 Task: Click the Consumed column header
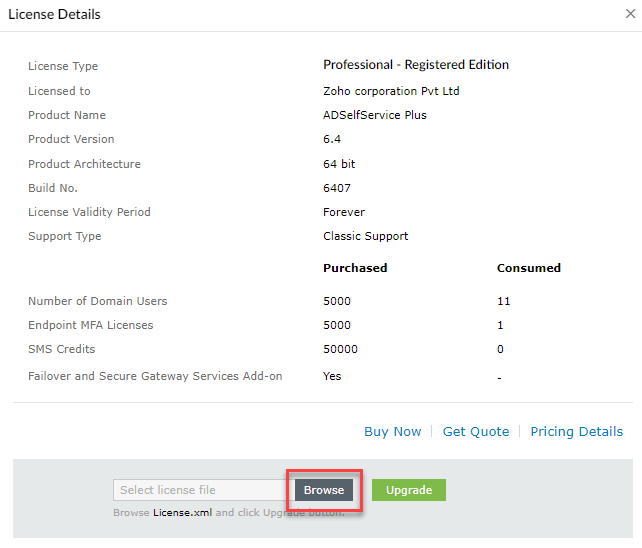tap(528, 268)
